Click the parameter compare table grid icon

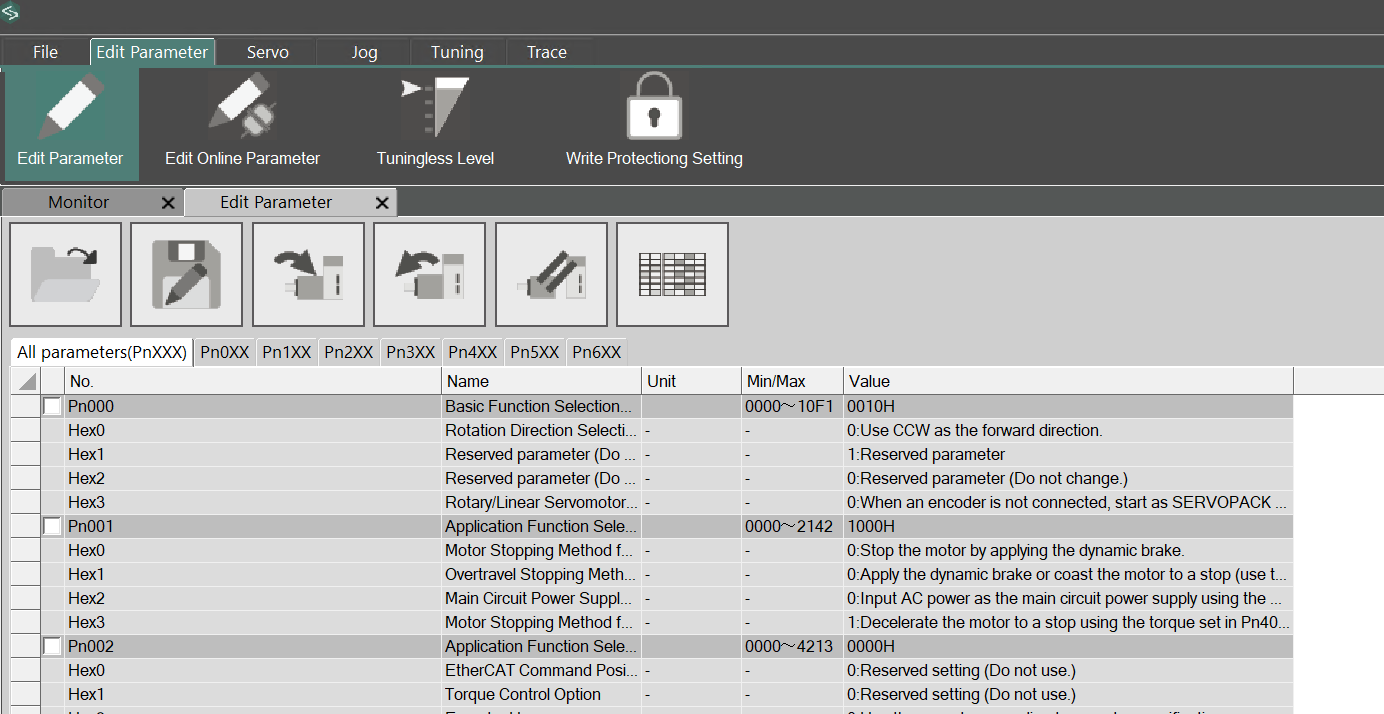coord(672,274)
